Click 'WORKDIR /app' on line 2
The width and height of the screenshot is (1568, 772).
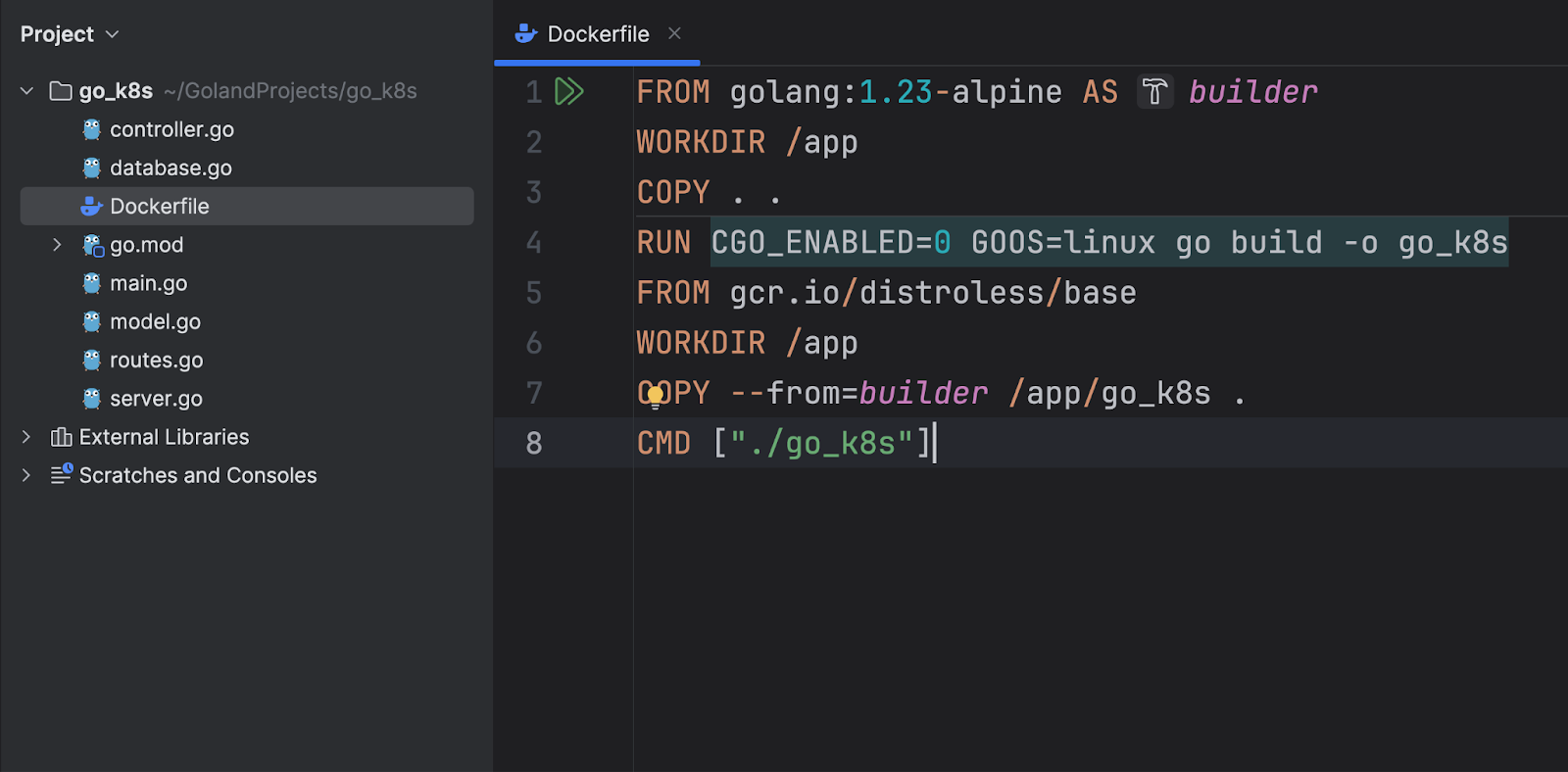pos(747,142)
